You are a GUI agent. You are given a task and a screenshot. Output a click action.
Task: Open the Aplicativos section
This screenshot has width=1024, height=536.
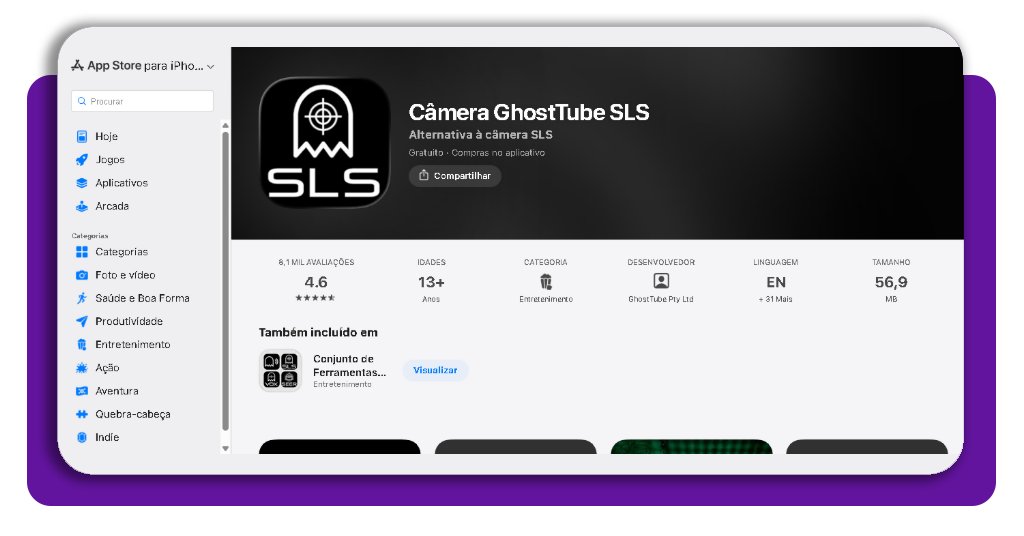121,183
